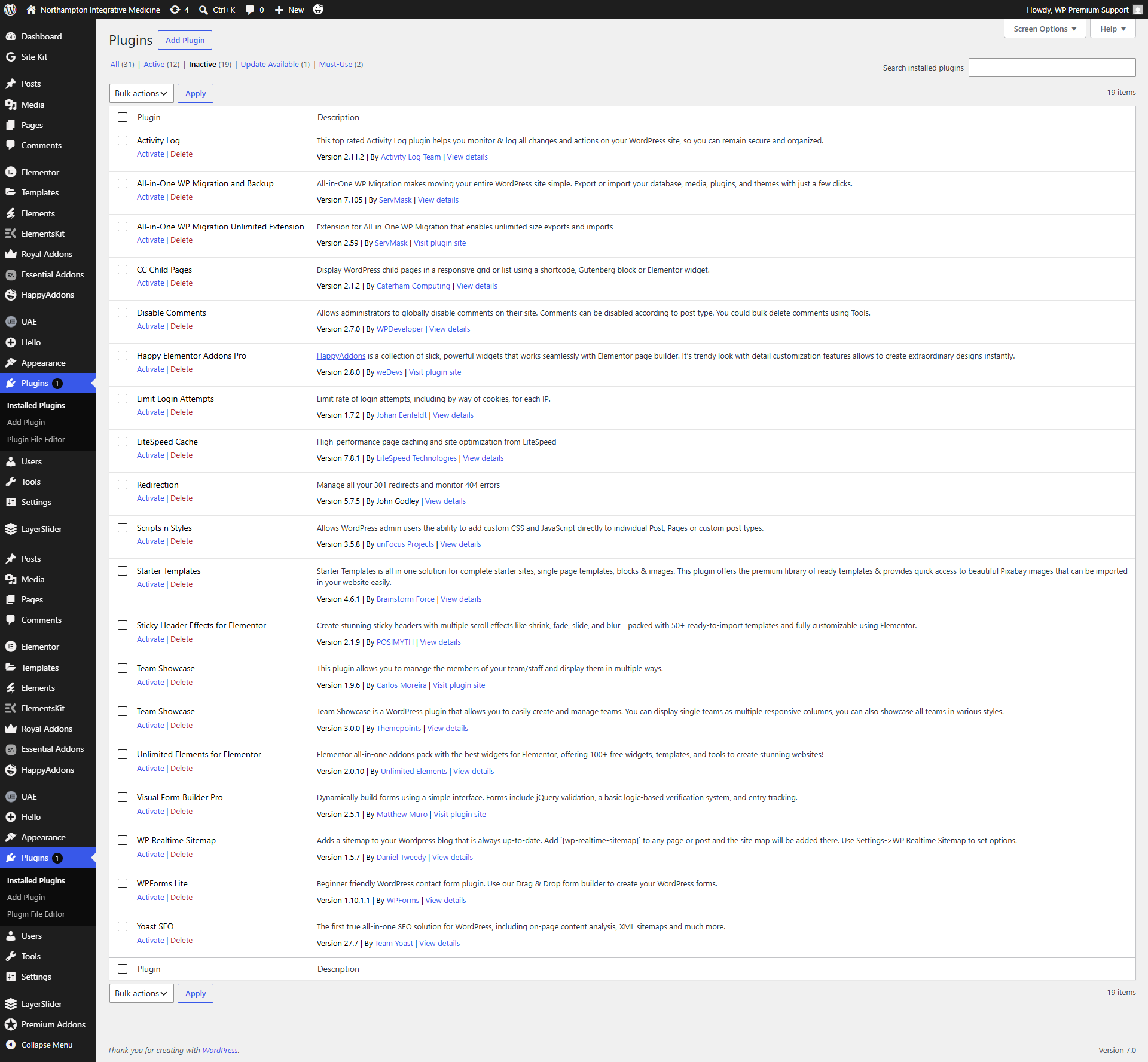Click the Elementor icon in the upper sidebar menu
Image resolution: width=1148 pixels, height=1062 pixels.
pos(11,172)
